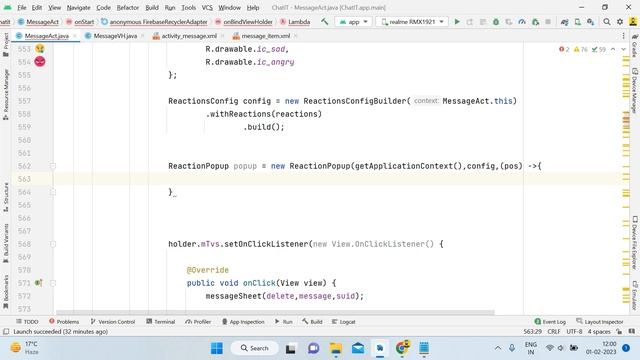
Task: Switch to MessageVH.java tab
Action: tap(115, 36)
